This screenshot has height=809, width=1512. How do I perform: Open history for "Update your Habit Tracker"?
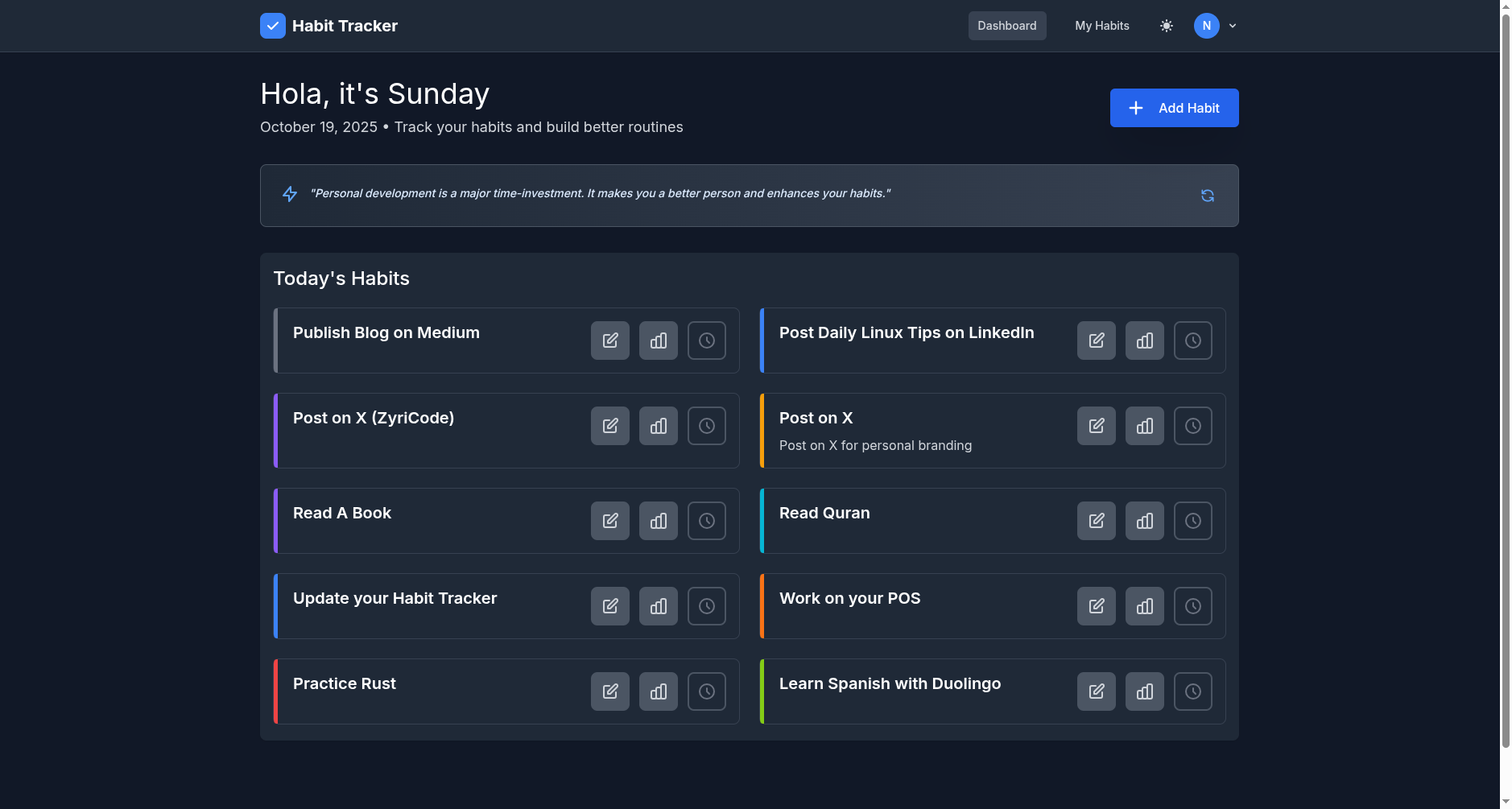(706, 605)
